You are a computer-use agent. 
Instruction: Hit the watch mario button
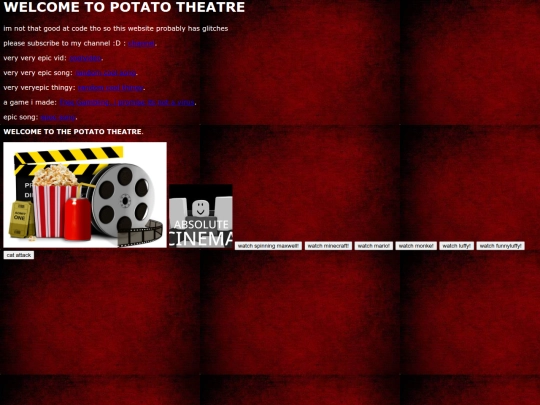[374, 246]
